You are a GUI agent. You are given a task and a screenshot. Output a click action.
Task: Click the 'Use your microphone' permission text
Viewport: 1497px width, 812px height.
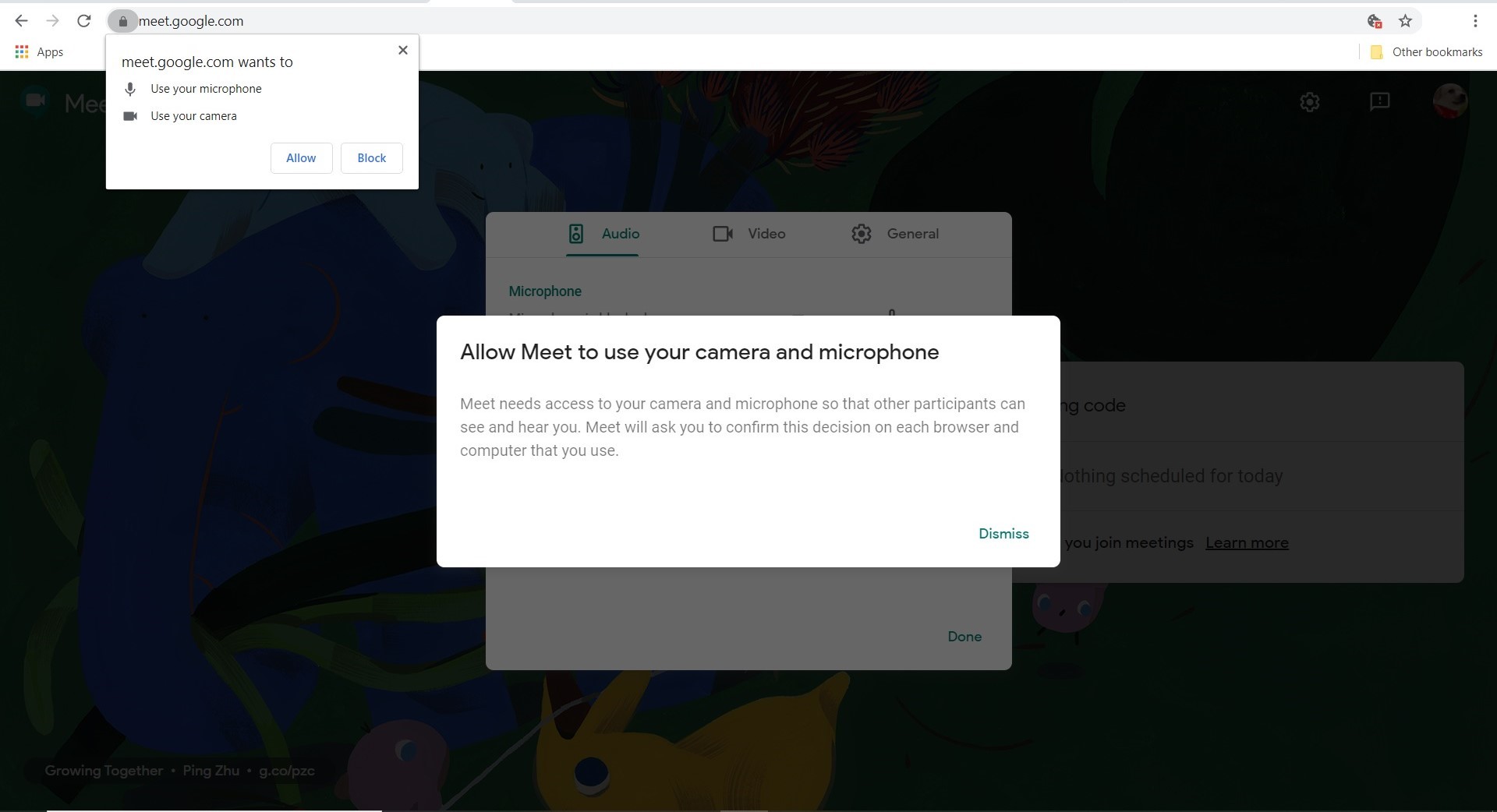click(206, 89)
